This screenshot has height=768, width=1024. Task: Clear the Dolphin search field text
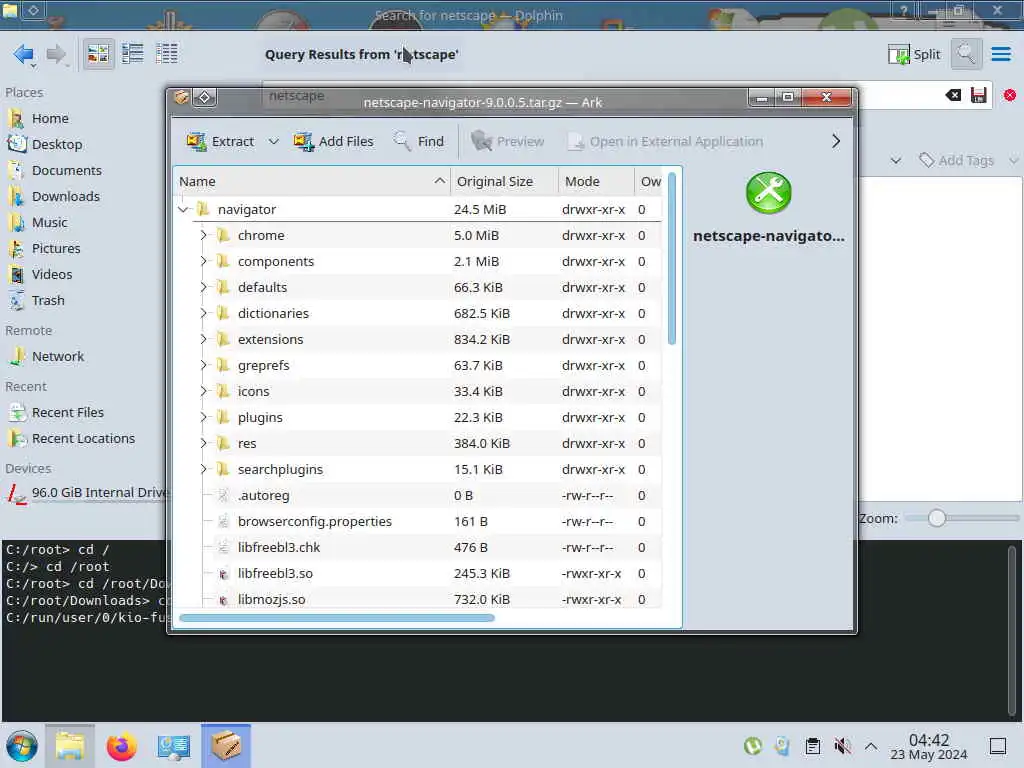tap(953, 95)
